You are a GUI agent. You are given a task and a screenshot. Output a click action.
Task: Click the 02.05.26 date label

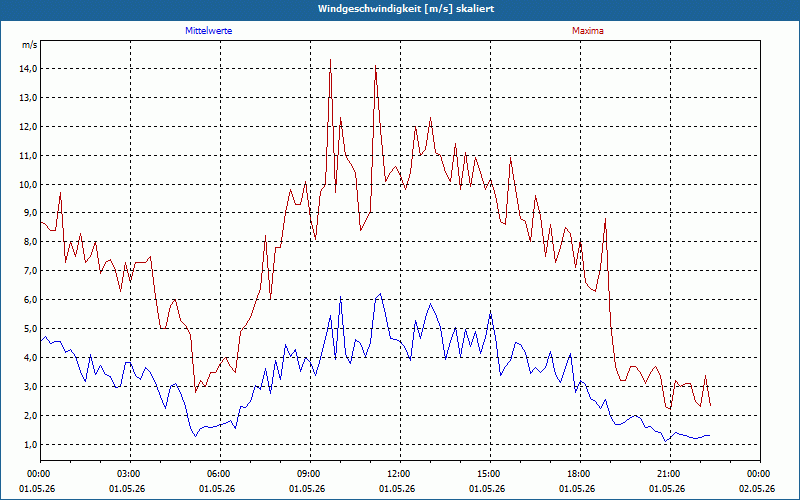(757, 488)
